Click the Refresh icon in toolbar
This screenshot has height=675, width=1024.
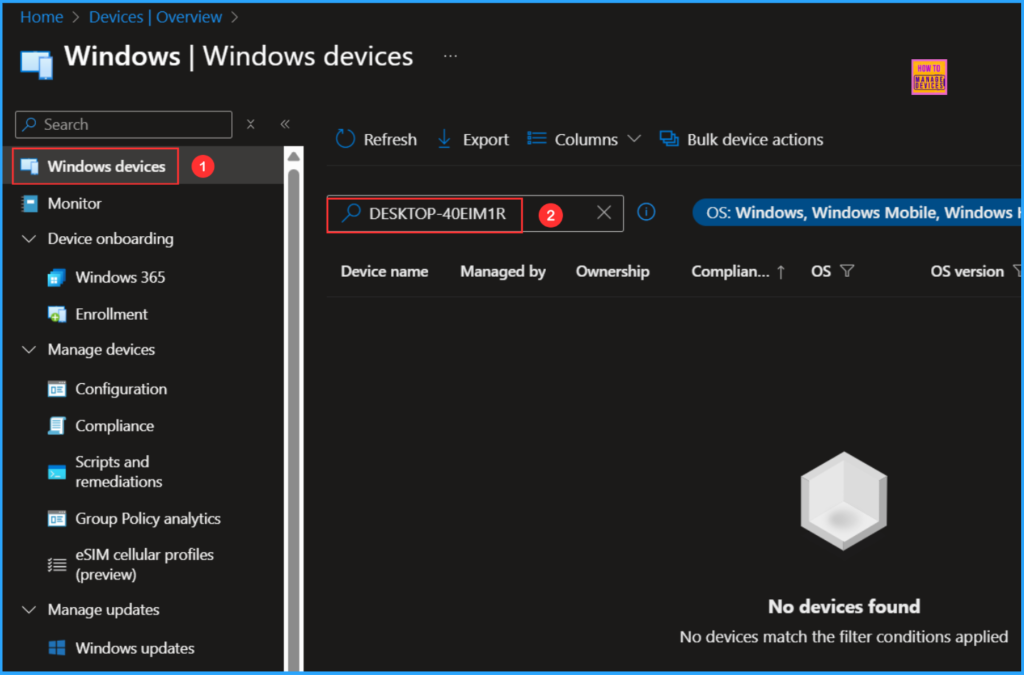pos(345,139)
